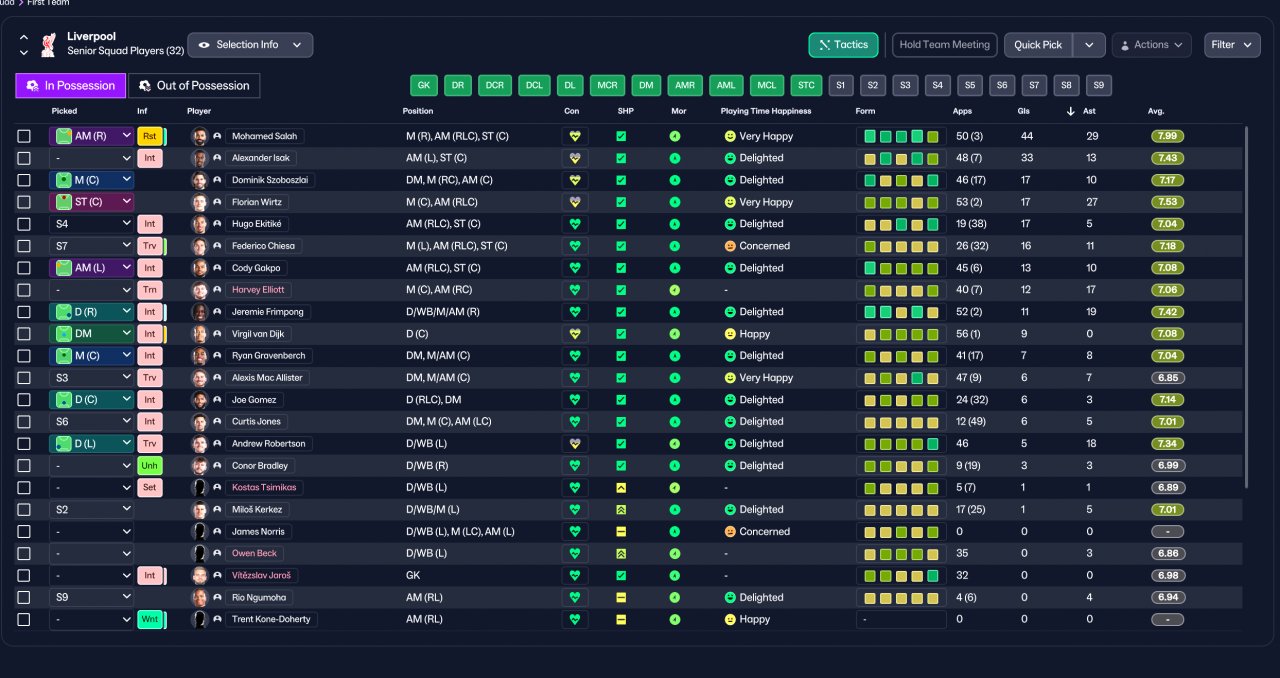Tick the checkbox for Mohamed Salah's row
The height and width of the screenshot is (678, 1280).
[24, 136]
